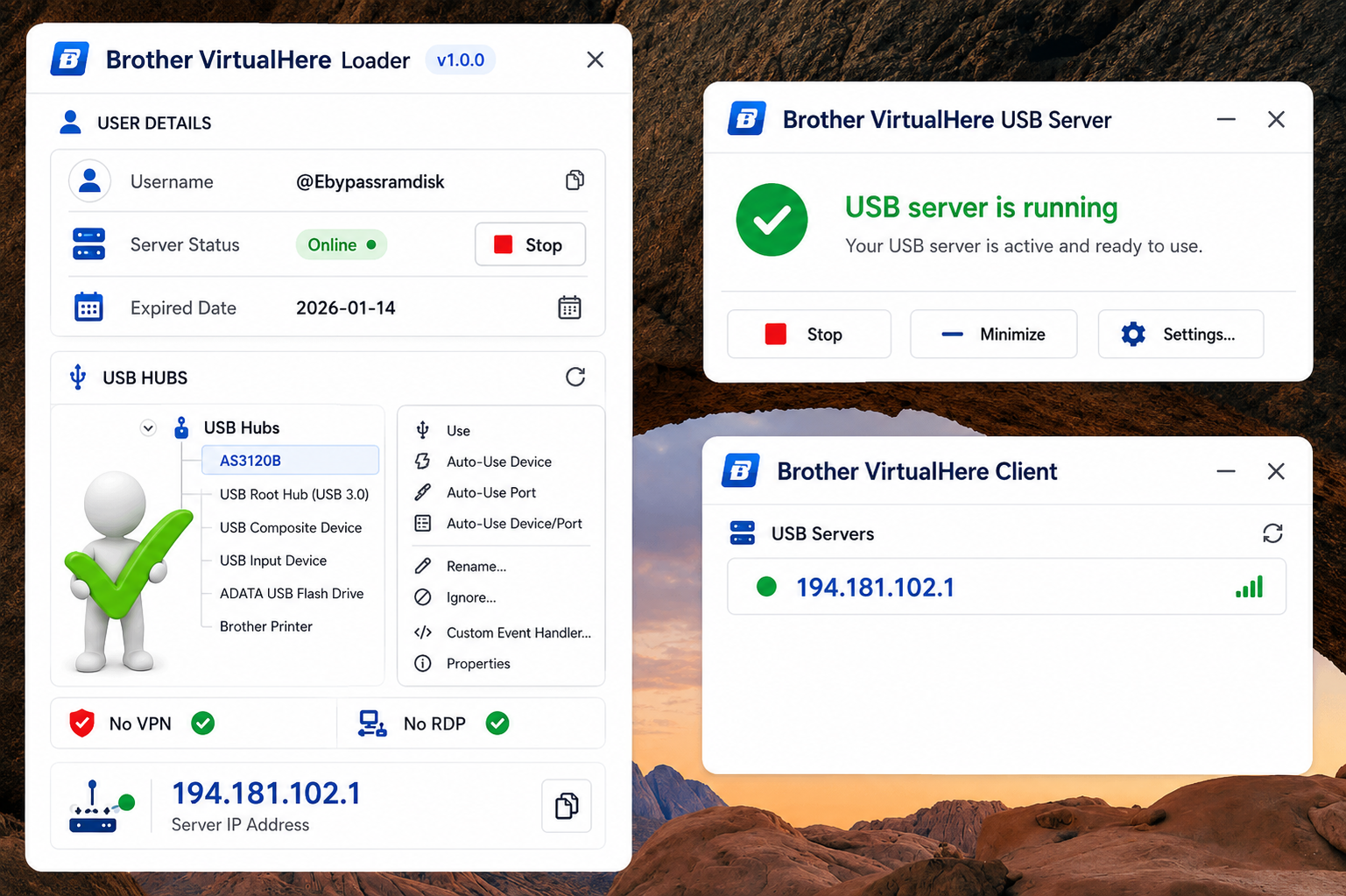Screen dimensions: 1346x896
Task: Select Auto-Use Device in the context menu
Action: pyautogui.click(x=501, y=462)
